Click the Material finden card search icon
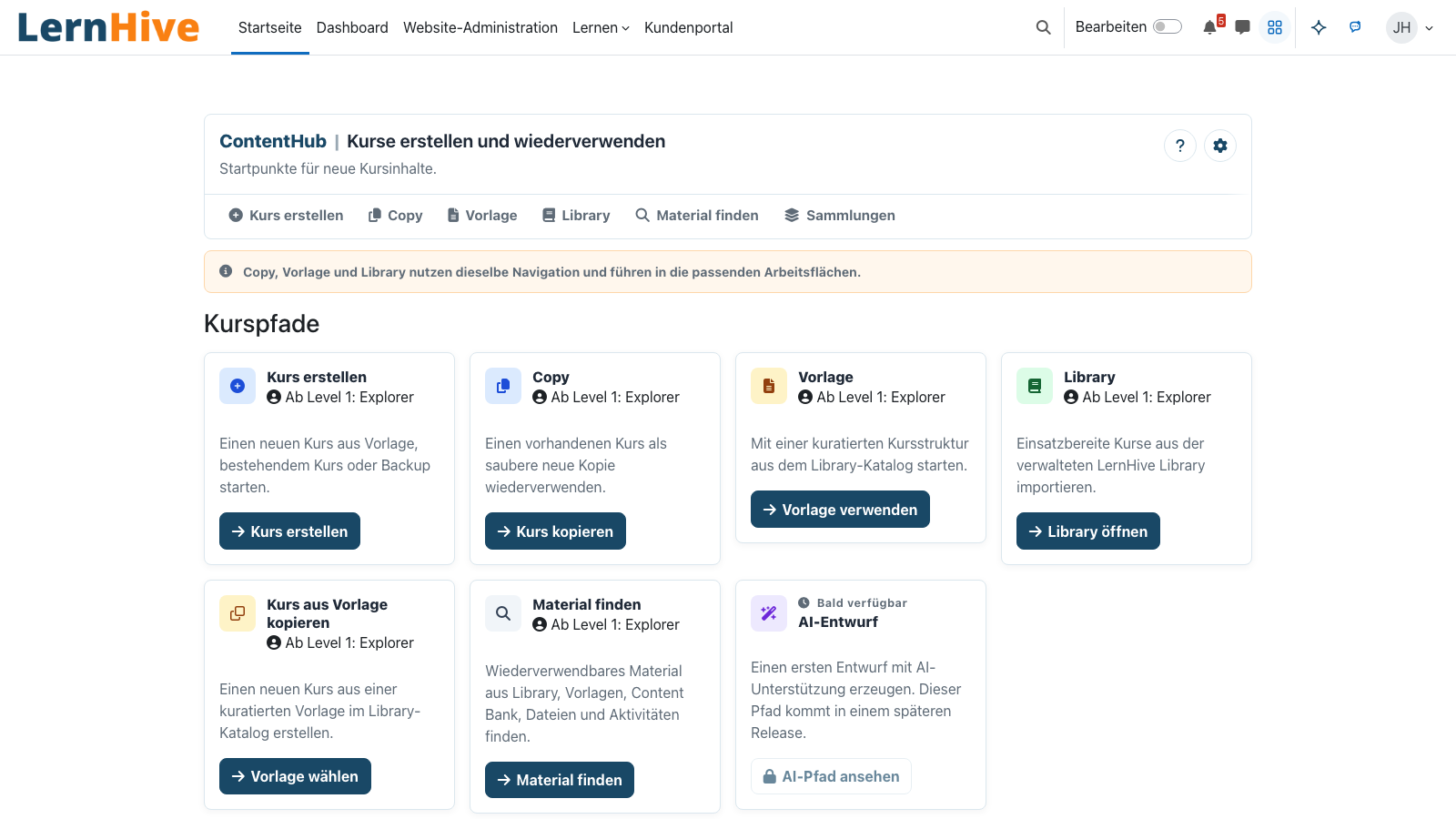The width and height of the screenshot is (1456, 819). click(x=503, y=613)
